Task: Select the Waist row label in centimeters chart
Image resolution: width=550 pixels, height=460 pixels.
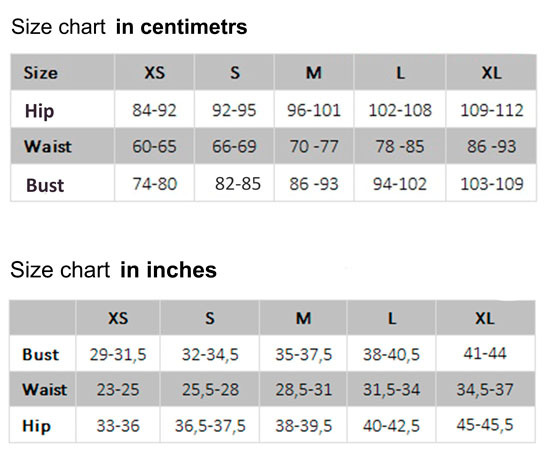Action: (48, 146)
